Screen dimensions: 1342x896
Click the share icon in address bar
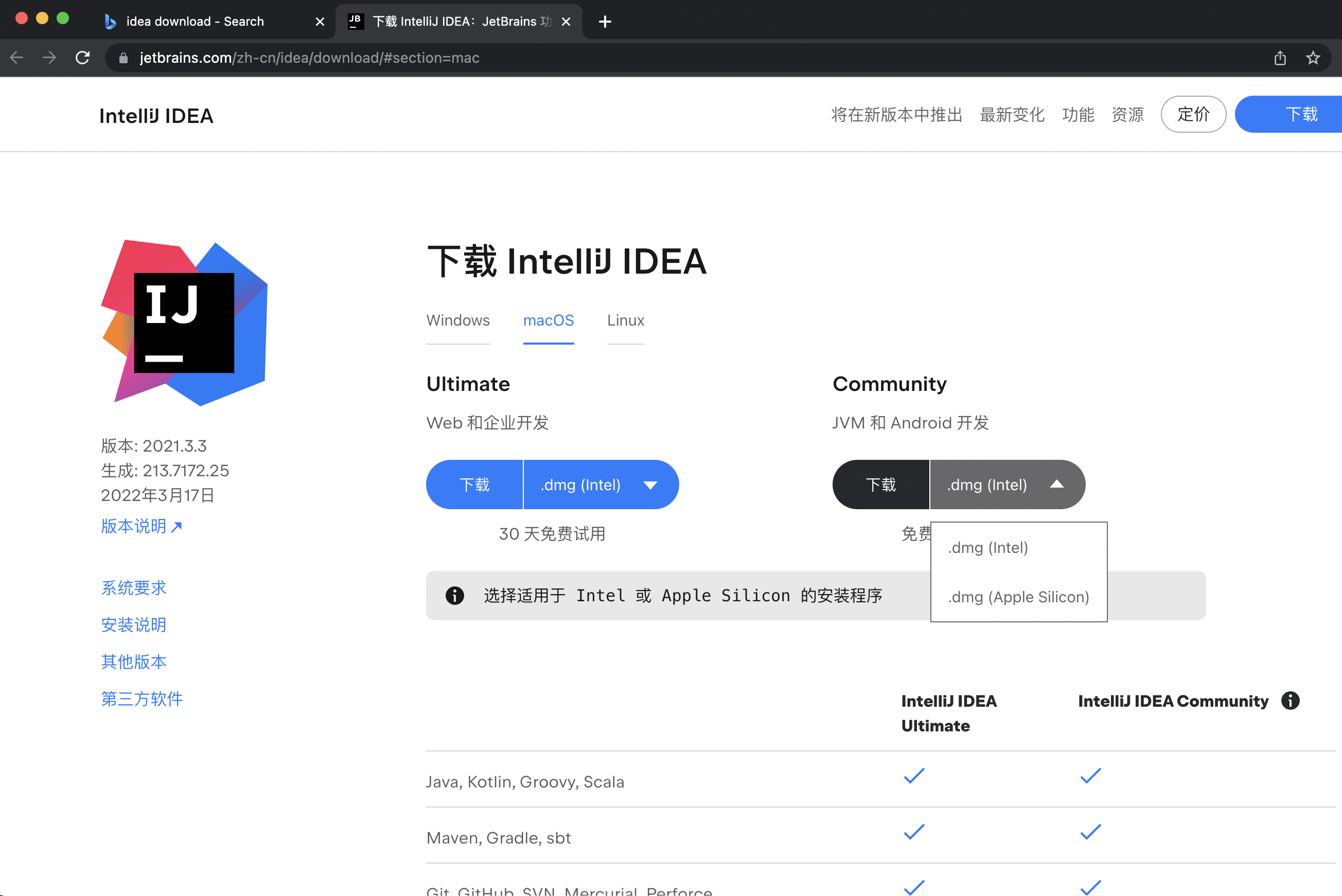(1280, 58)
